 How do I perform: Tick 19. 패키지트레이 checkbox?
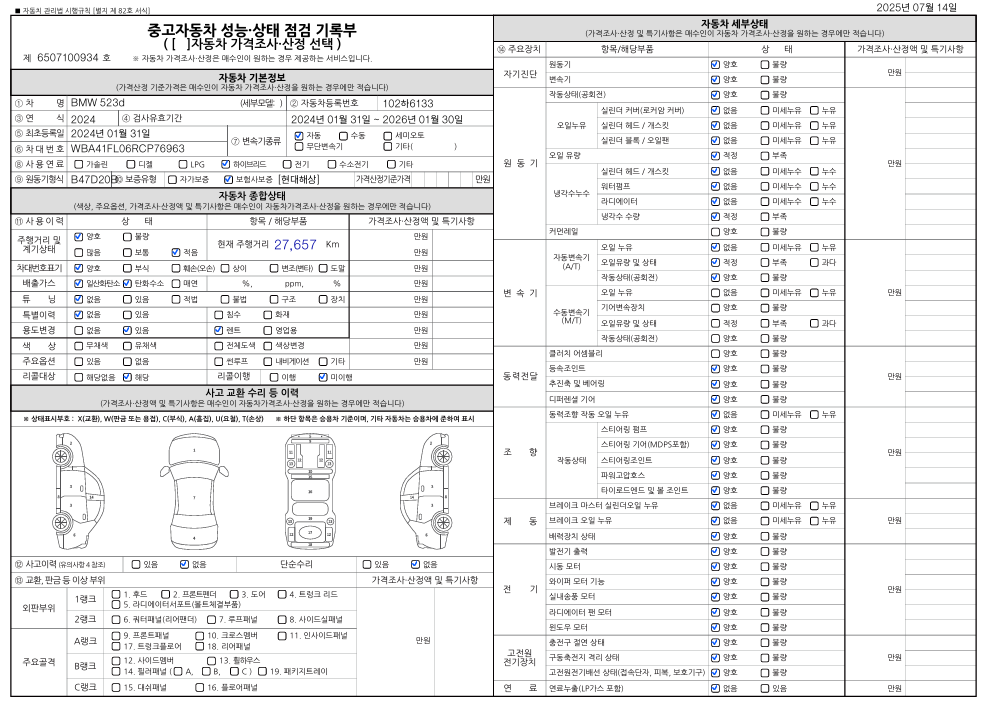click(262, 671)
